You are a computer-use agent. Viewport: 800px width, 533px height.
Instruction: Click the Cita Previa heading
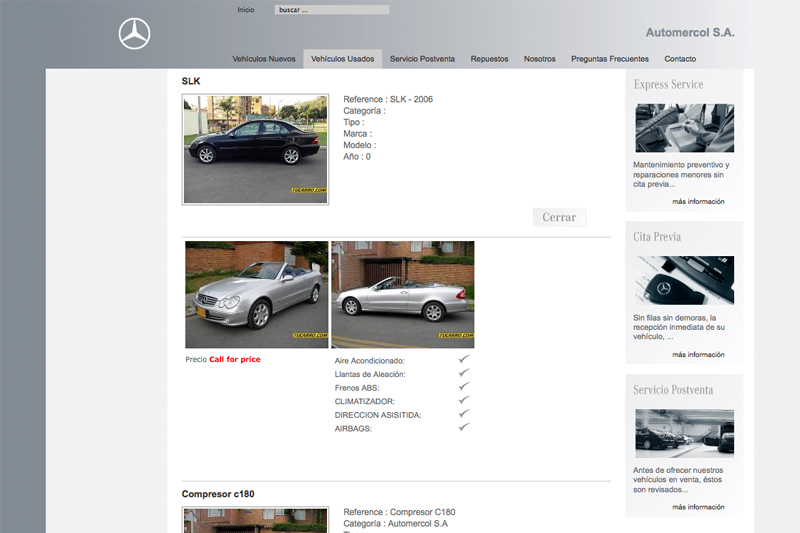tap(657, 237)
